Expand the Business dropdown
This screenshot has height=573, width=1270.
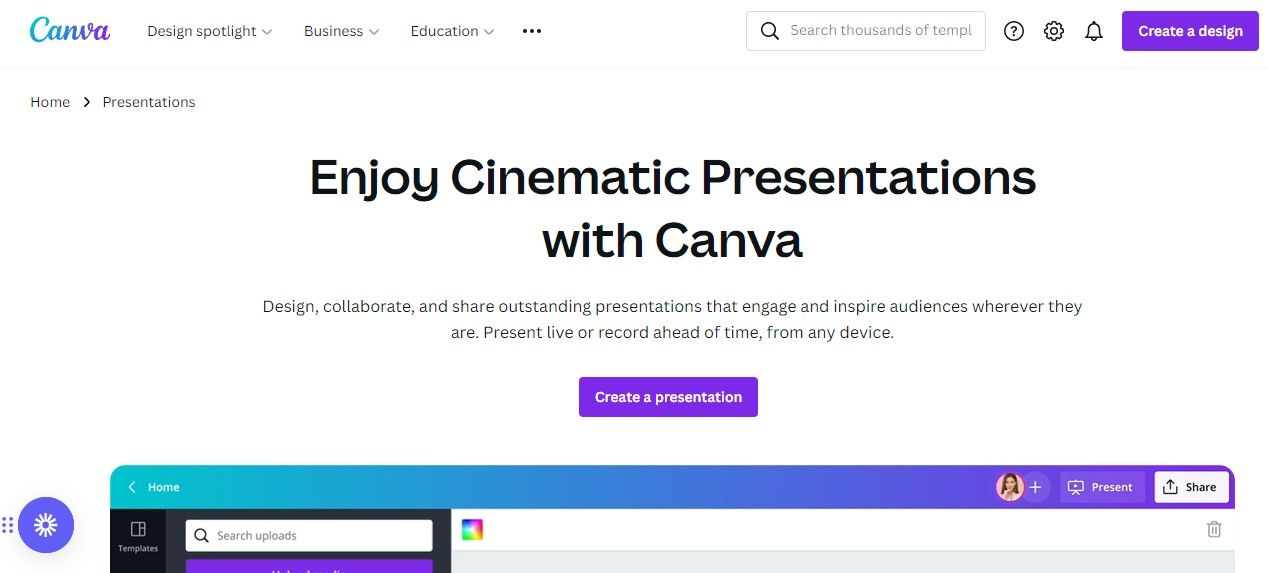pyautogui.click(x=342, y=31)
